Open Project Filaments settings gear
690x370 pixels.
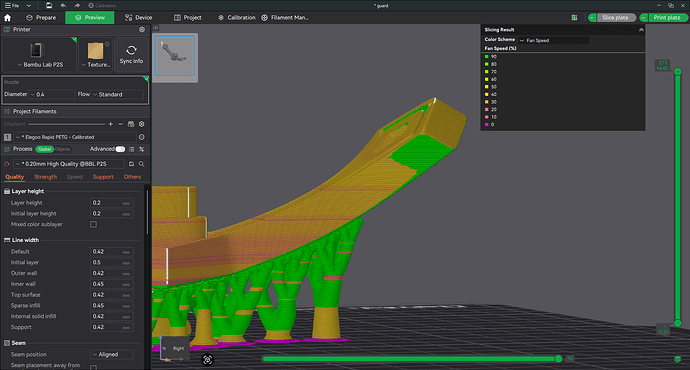coord(142,124)
